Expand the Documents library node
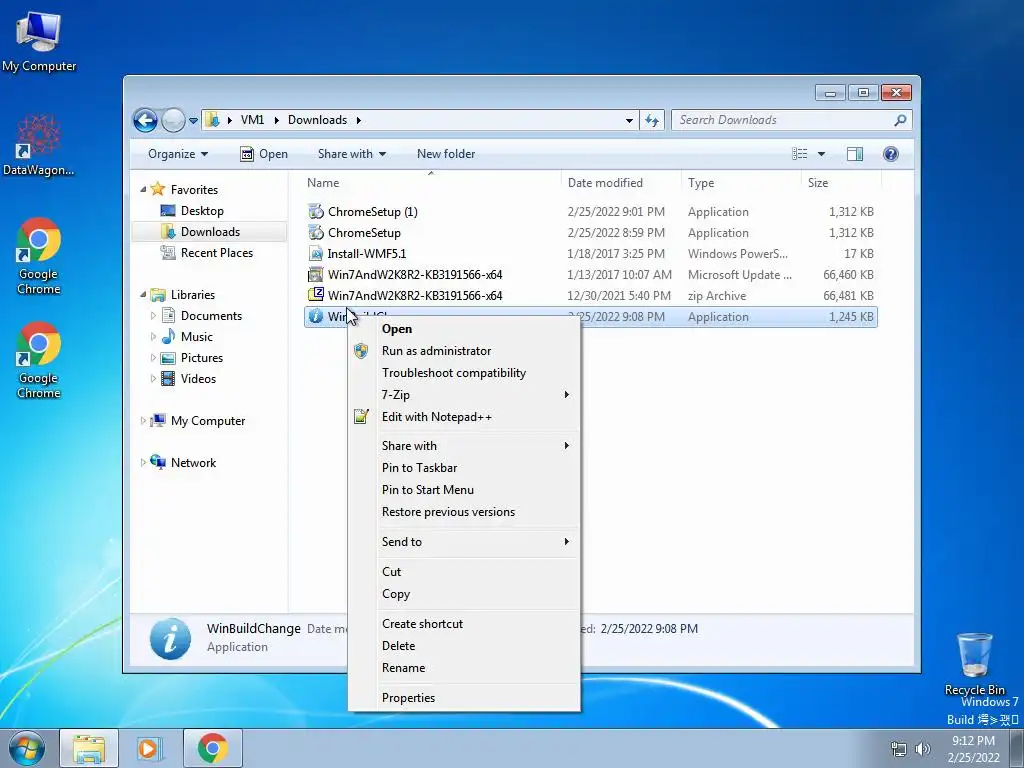The width and height of the screenshot is (1024, 768). point(153,316)
